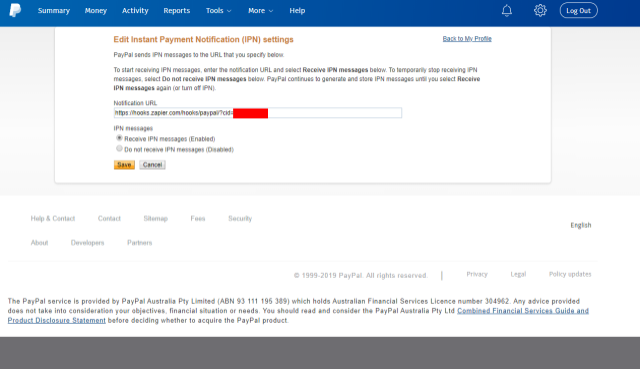Open the Reports tab

[x=177, y=11]
